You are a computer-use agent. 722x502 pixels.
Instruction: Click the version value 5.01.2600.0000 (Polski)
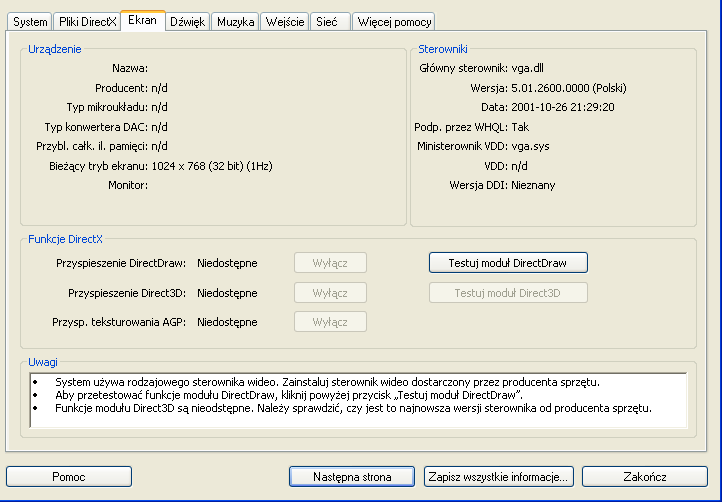[569, 88]
